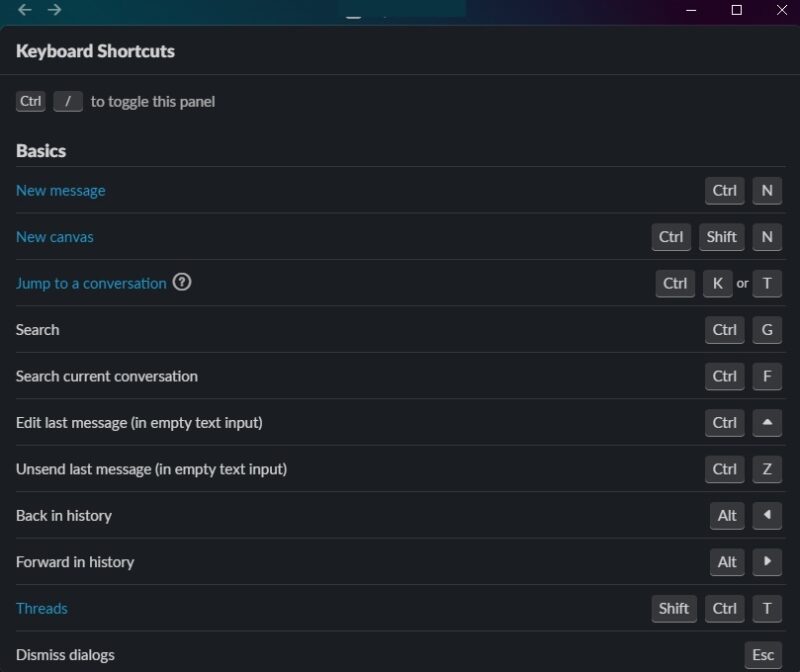The image size is (800, 672).
Task: Click the F badge on Search current conversation row
Action: coord(767,377)
